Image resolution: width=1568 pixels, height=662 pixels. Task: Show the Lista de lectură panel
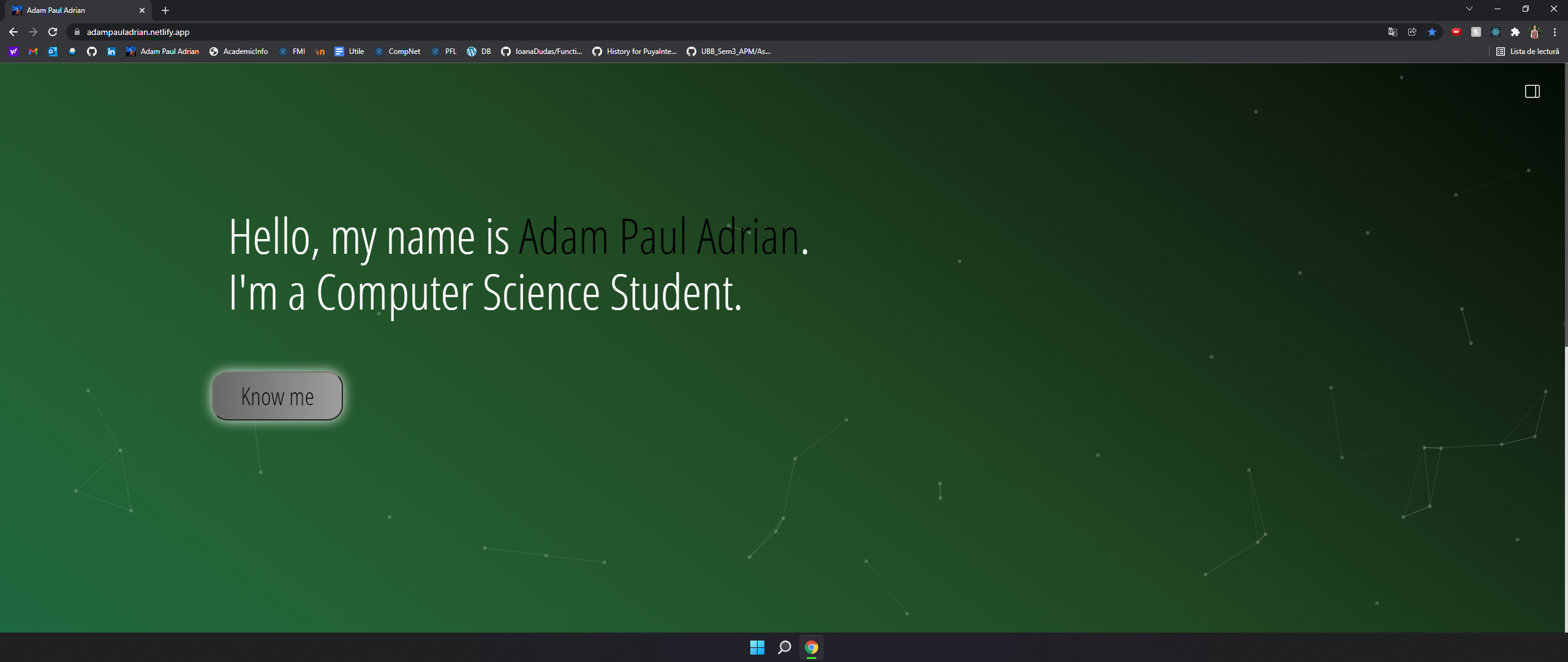click(x=1529, y=51)
